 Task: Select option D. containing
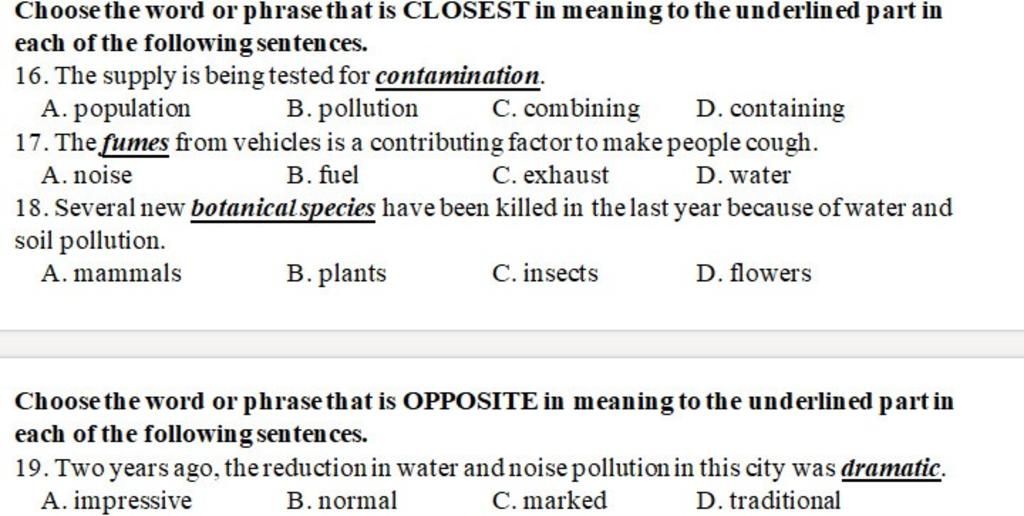tap(771, 109)
